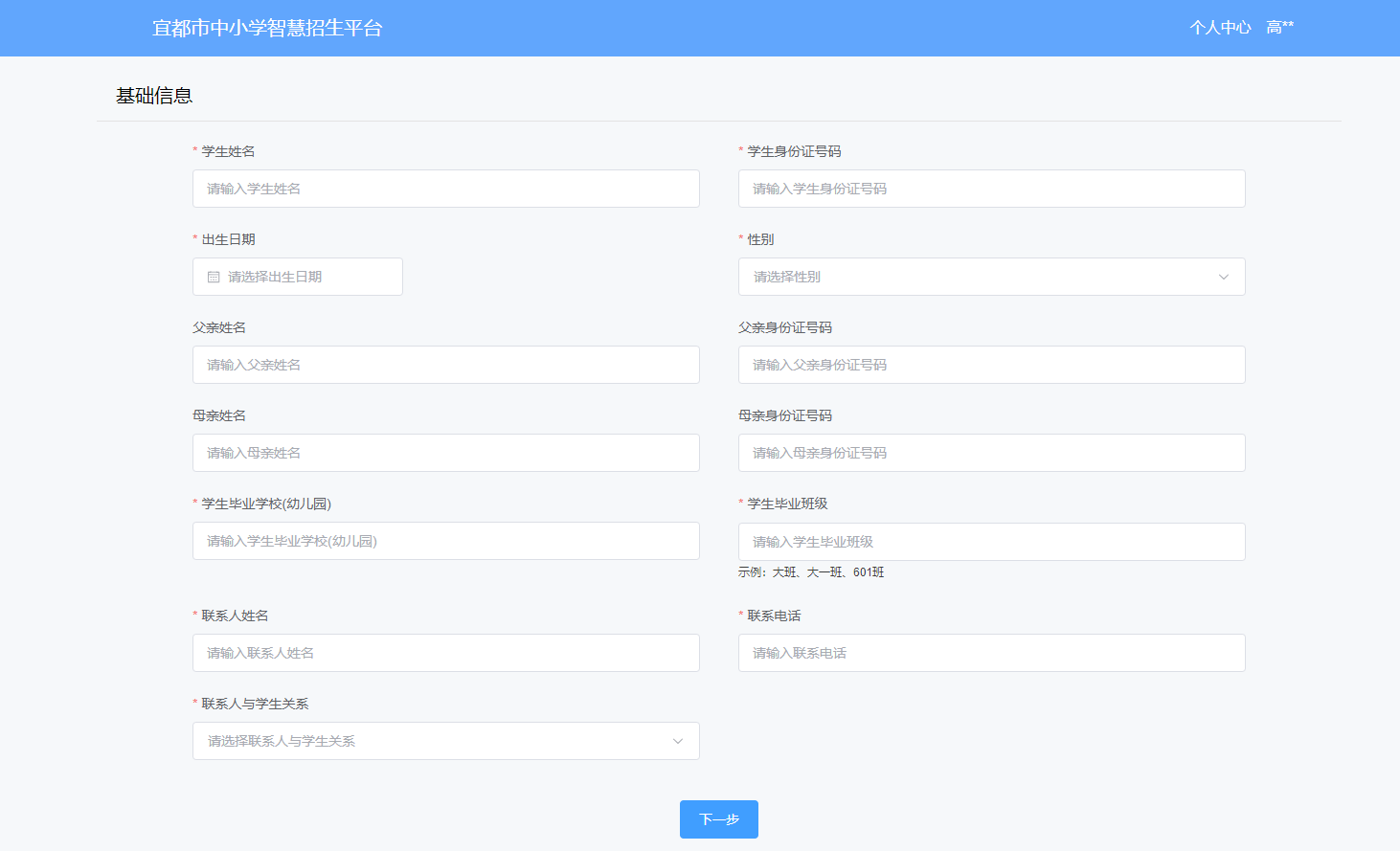Screen dimensions: 1400x851
Task: Click the student ID number field
Action: (991, 189)
